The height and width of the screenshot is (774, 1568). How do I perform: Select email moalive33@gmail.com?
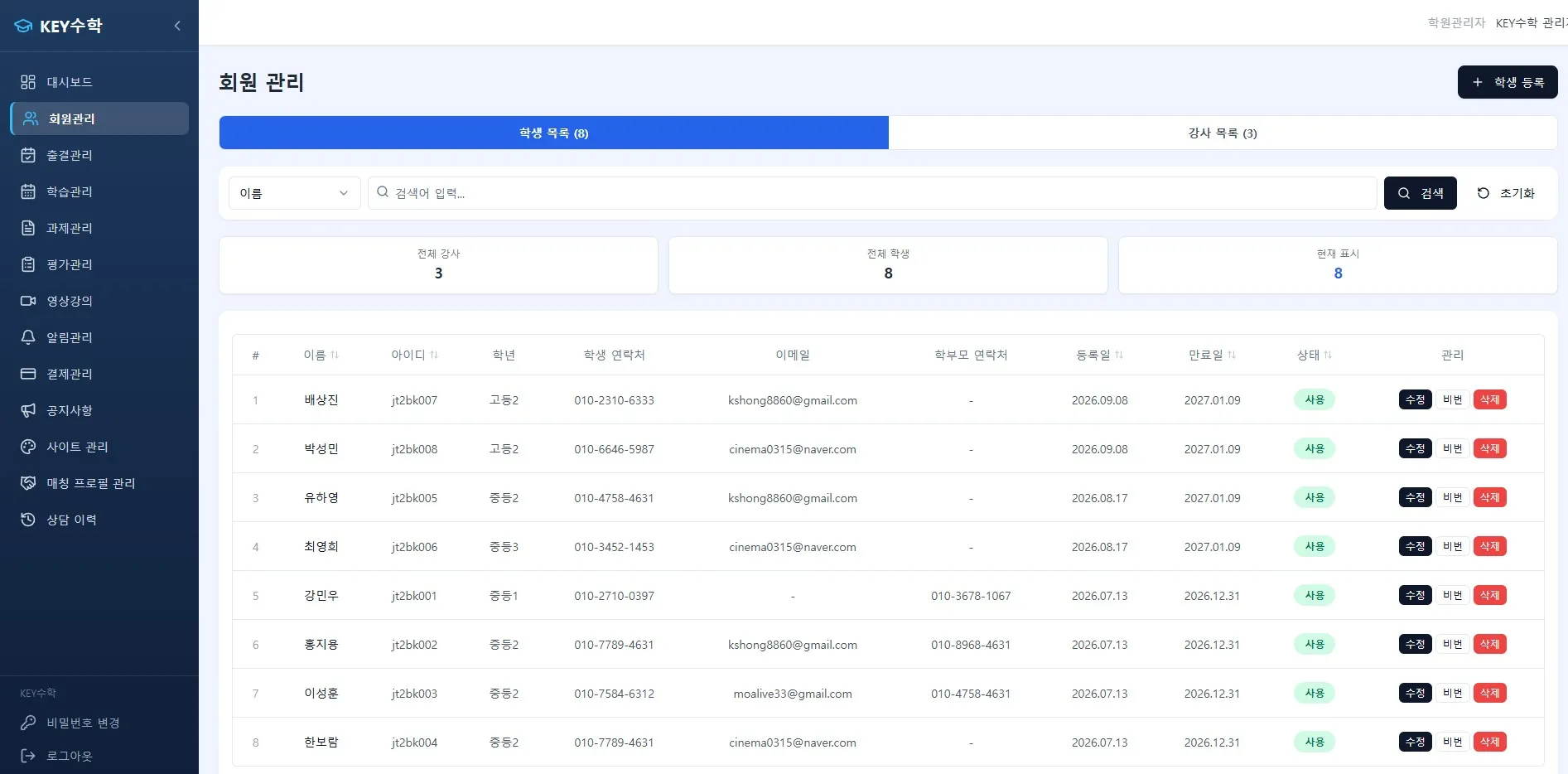tap(793, 694)
